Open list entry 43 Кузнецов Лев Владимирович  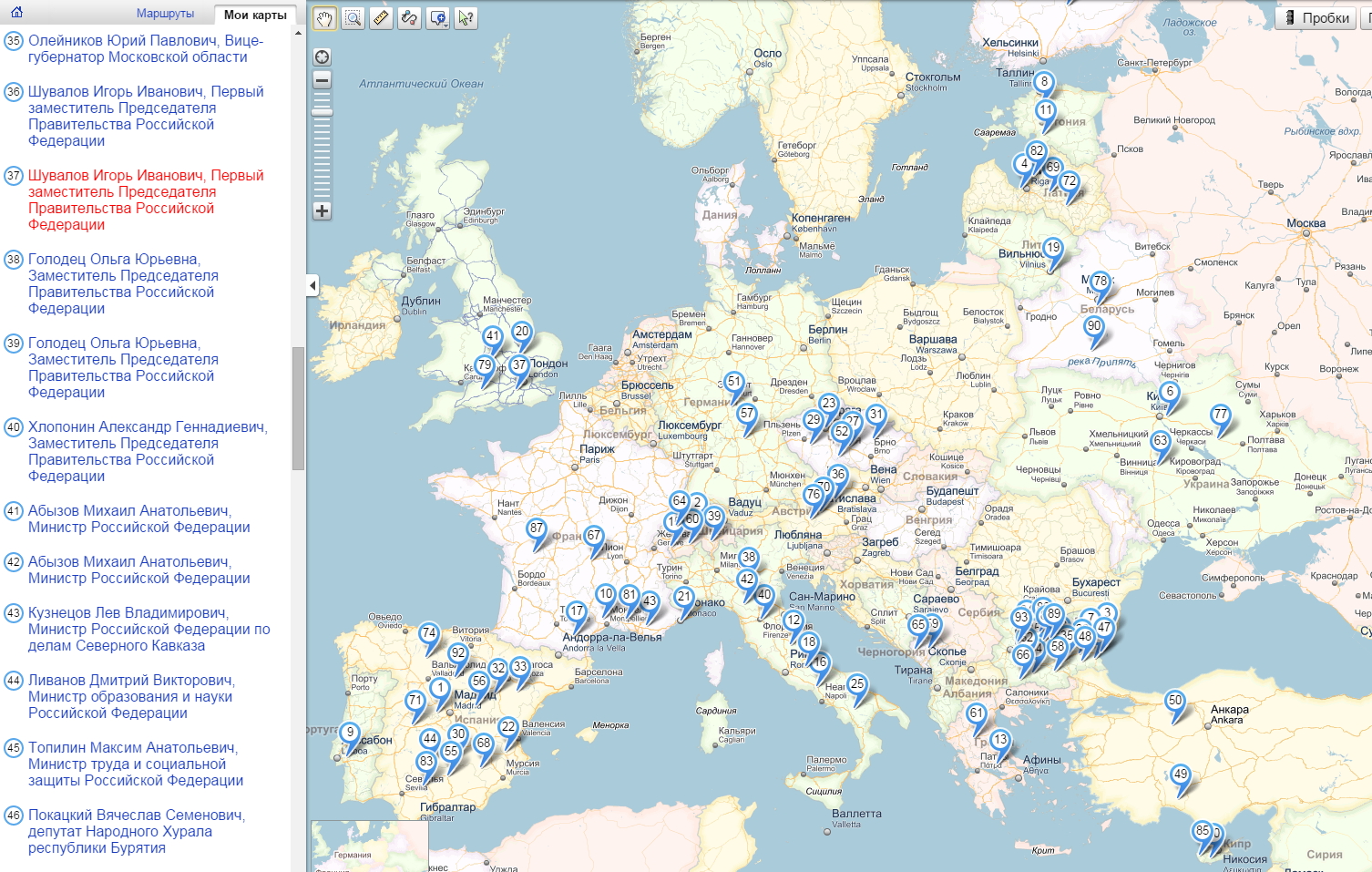click(149, 629)
